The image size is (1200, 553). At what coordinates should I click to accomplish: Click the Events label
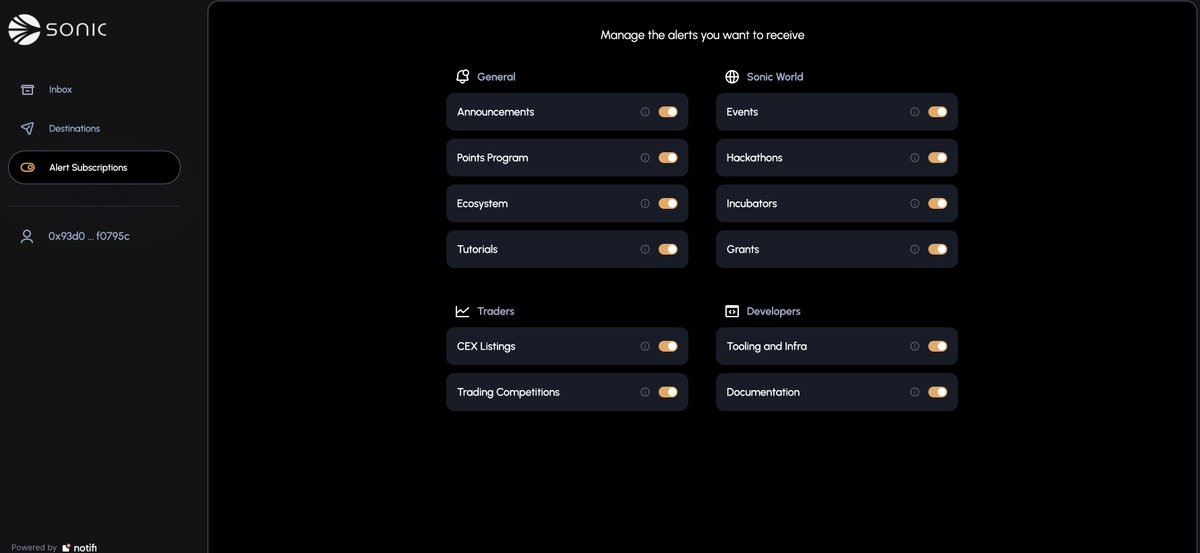click(742, 112)
